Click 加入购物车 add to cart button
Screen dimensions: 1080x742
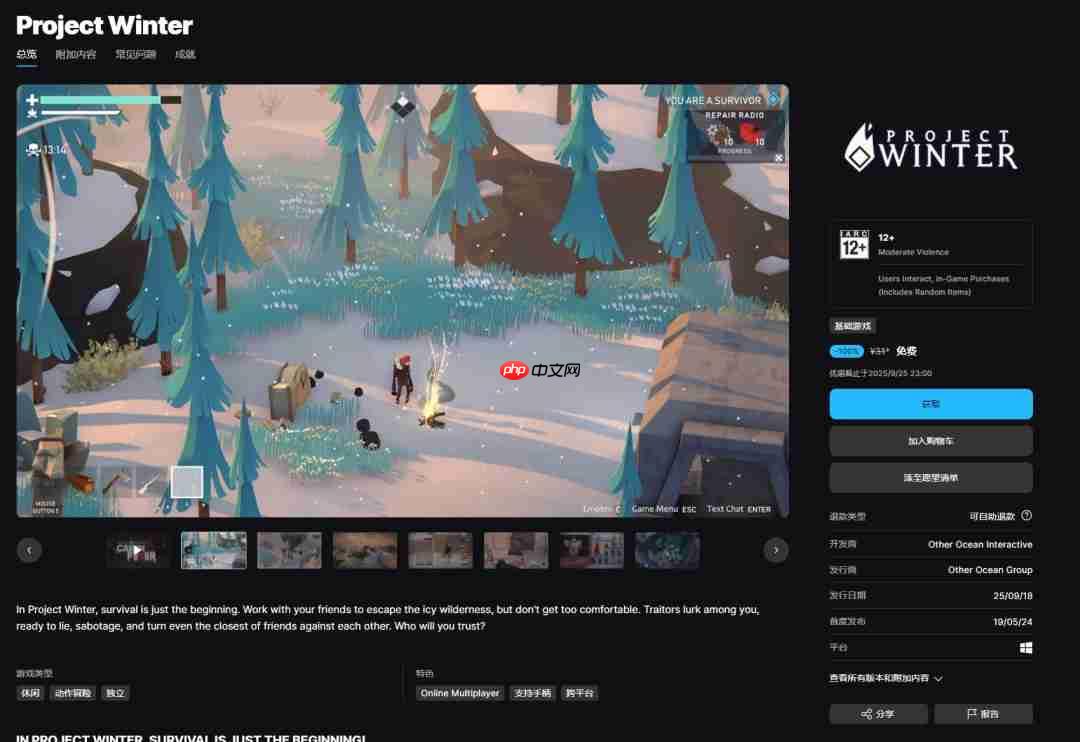click(x=930, y=441)
